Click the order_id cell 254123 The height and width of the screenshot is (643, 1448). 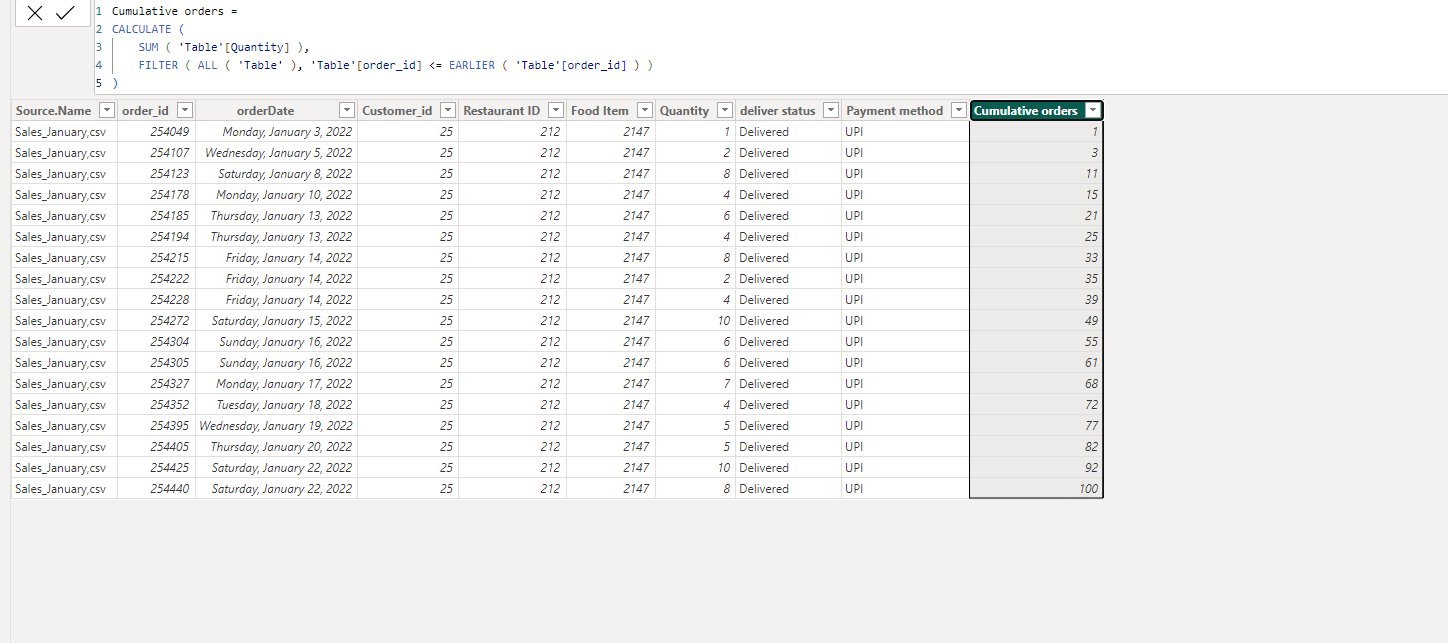point(156,174)
